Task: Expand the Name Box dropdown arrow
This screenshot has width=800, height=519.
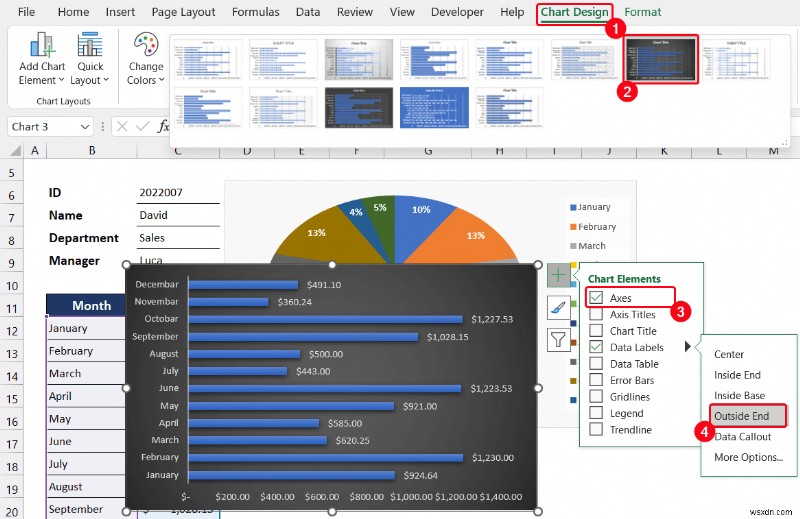Action: (85, 127)
